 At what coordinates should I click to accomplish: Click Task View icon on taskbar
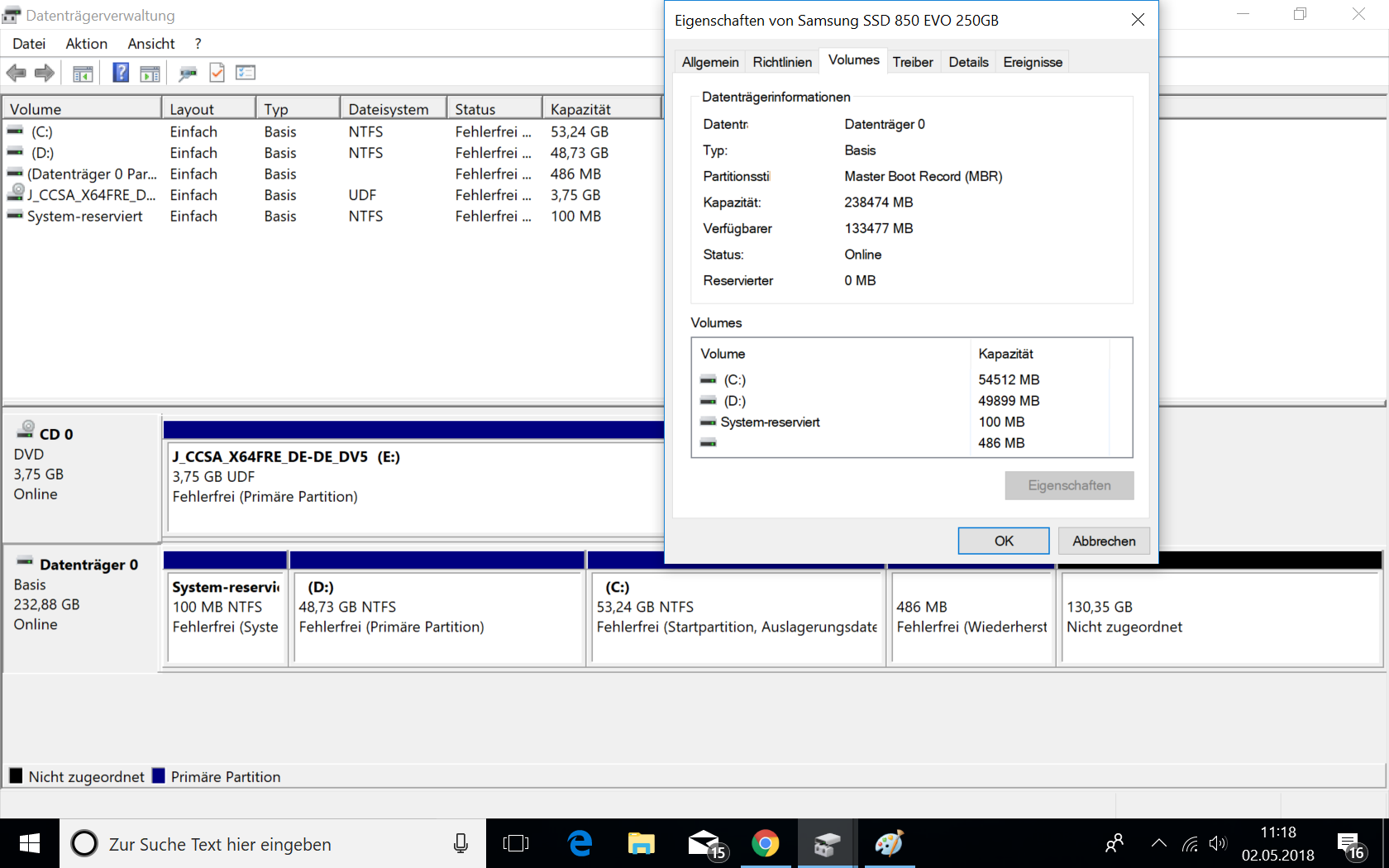coord(516,843)
